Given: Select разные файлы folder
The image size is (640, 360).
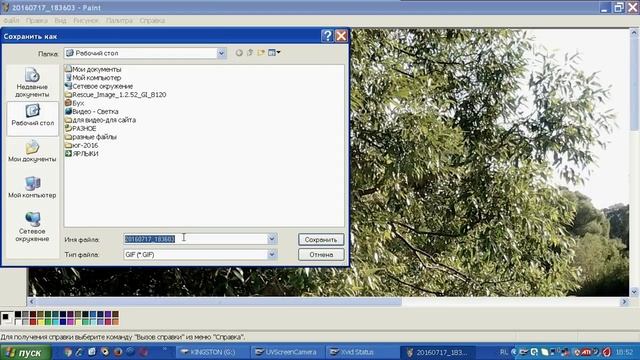Looking at the screenshot, I should click(91, 137).
